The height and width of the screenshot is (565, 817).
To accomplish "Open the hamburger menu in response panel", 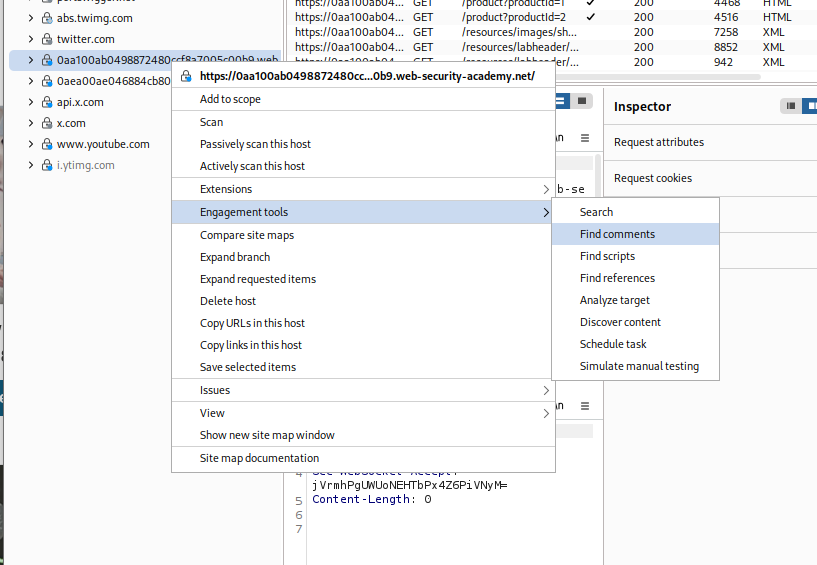I will (x=585, y=406).
